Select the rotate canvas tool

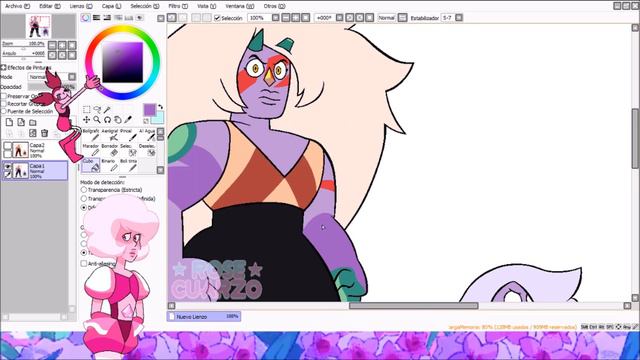pyautogui.click(x=107, y=120)
